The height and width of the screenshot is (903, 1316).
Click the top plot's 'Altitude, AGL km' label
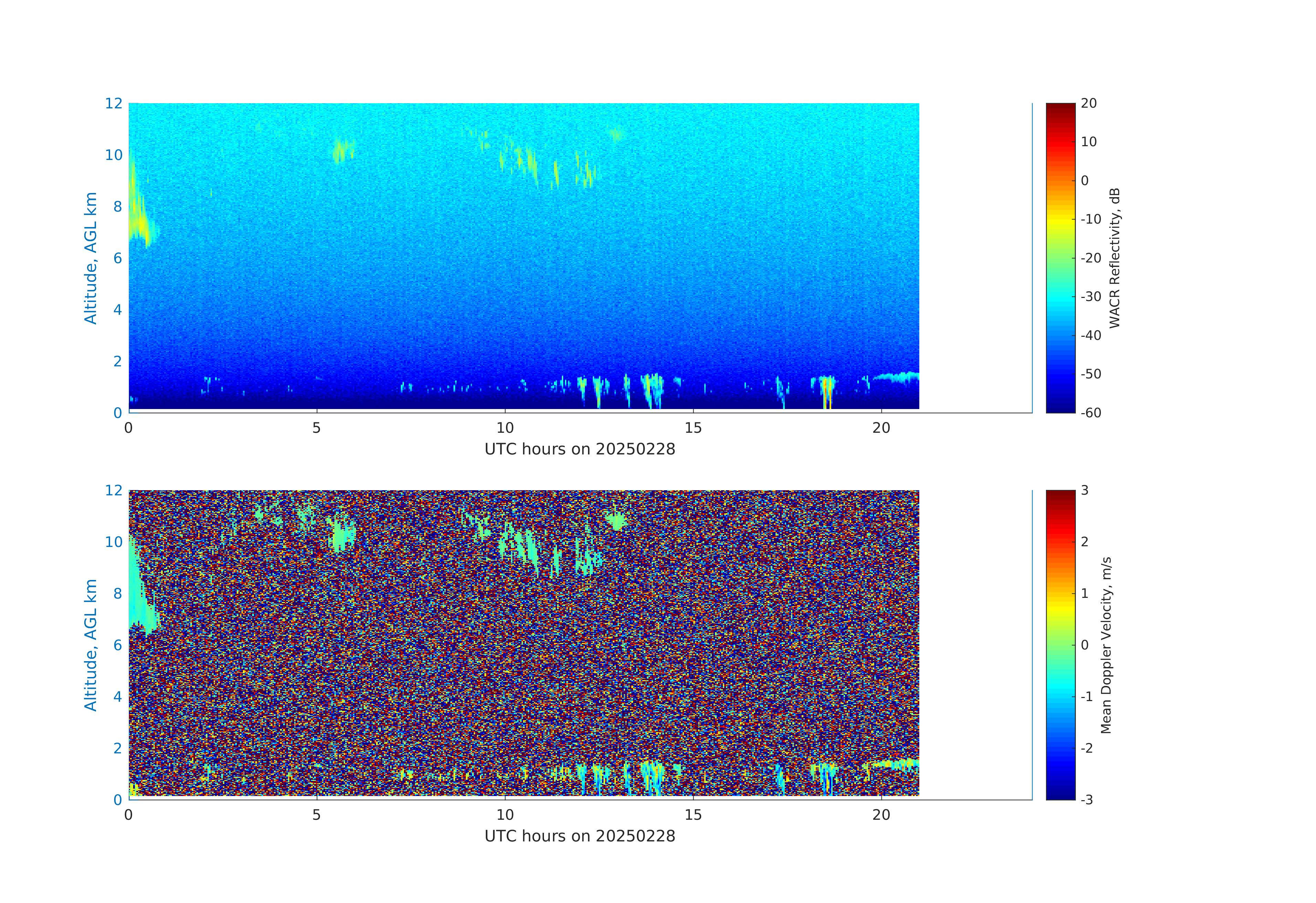pyautogui.click(x=90, y=258)
